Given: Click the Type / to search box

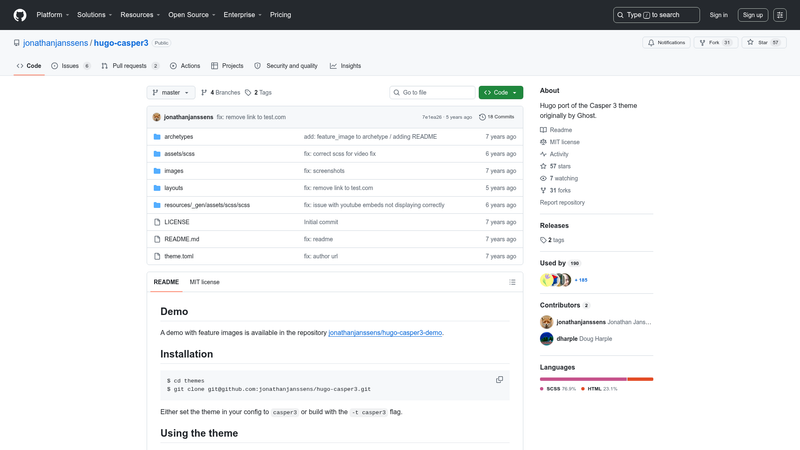Looking at the screenshot, I should 656,15.
